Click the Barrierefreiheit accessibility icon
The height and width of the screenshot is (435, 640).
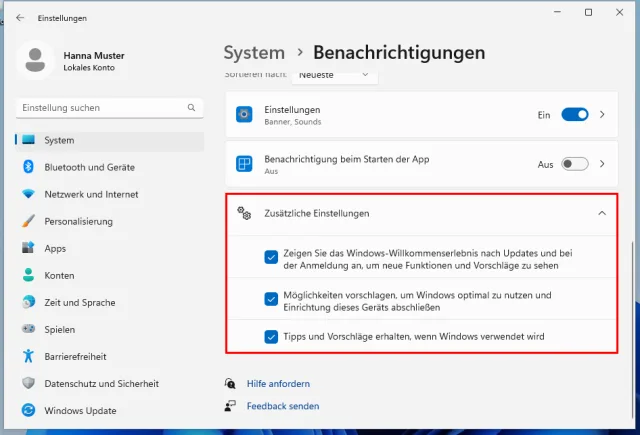pos(28,356)
